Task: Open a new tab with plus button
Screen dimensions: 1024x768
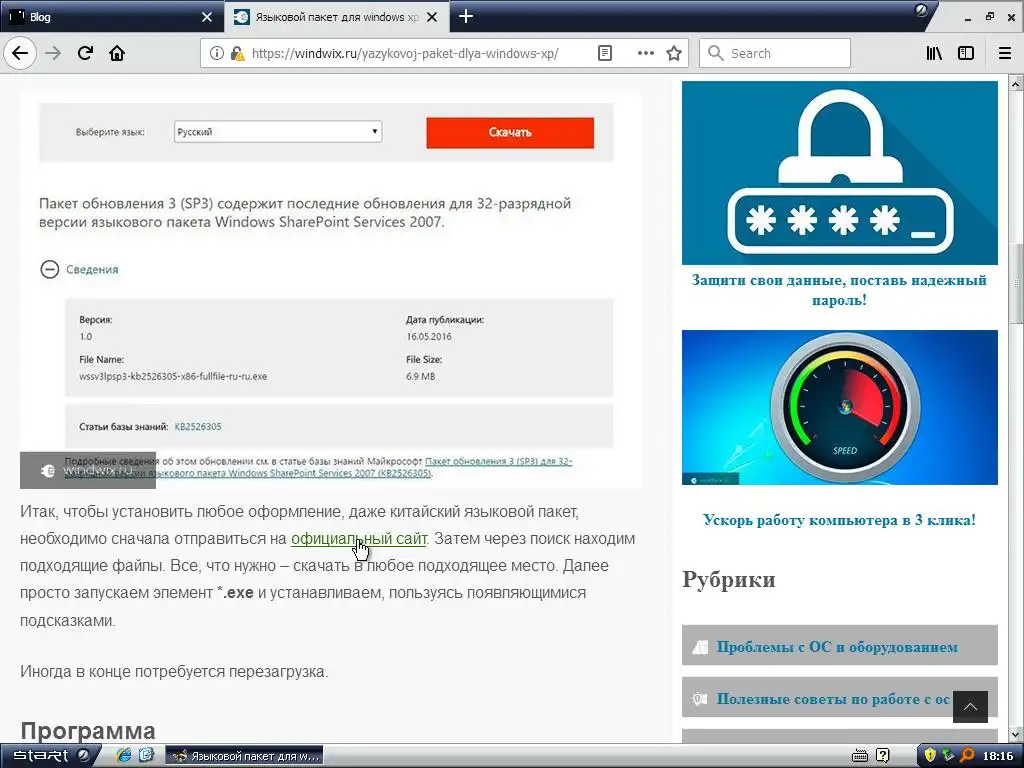Action: [x=466, y=16]
